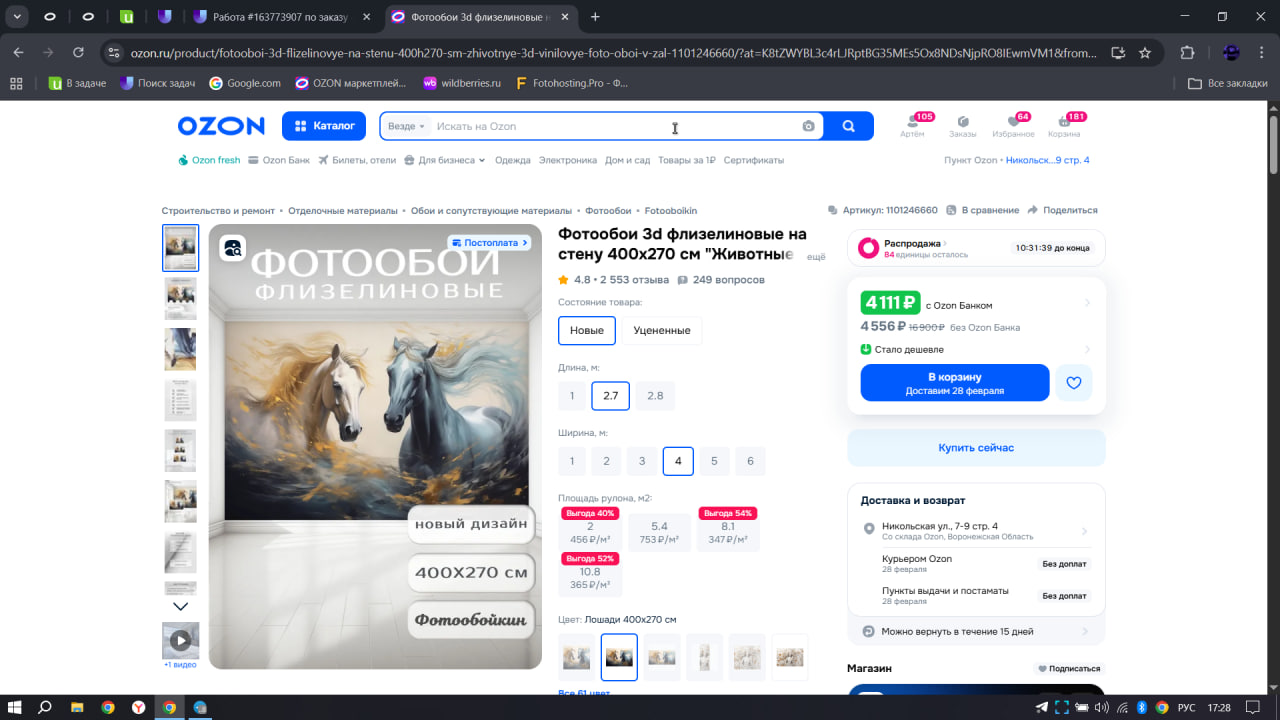Open the Постоплата badge on image
This screenshot has height=720, width=1280.
(489, 243)
